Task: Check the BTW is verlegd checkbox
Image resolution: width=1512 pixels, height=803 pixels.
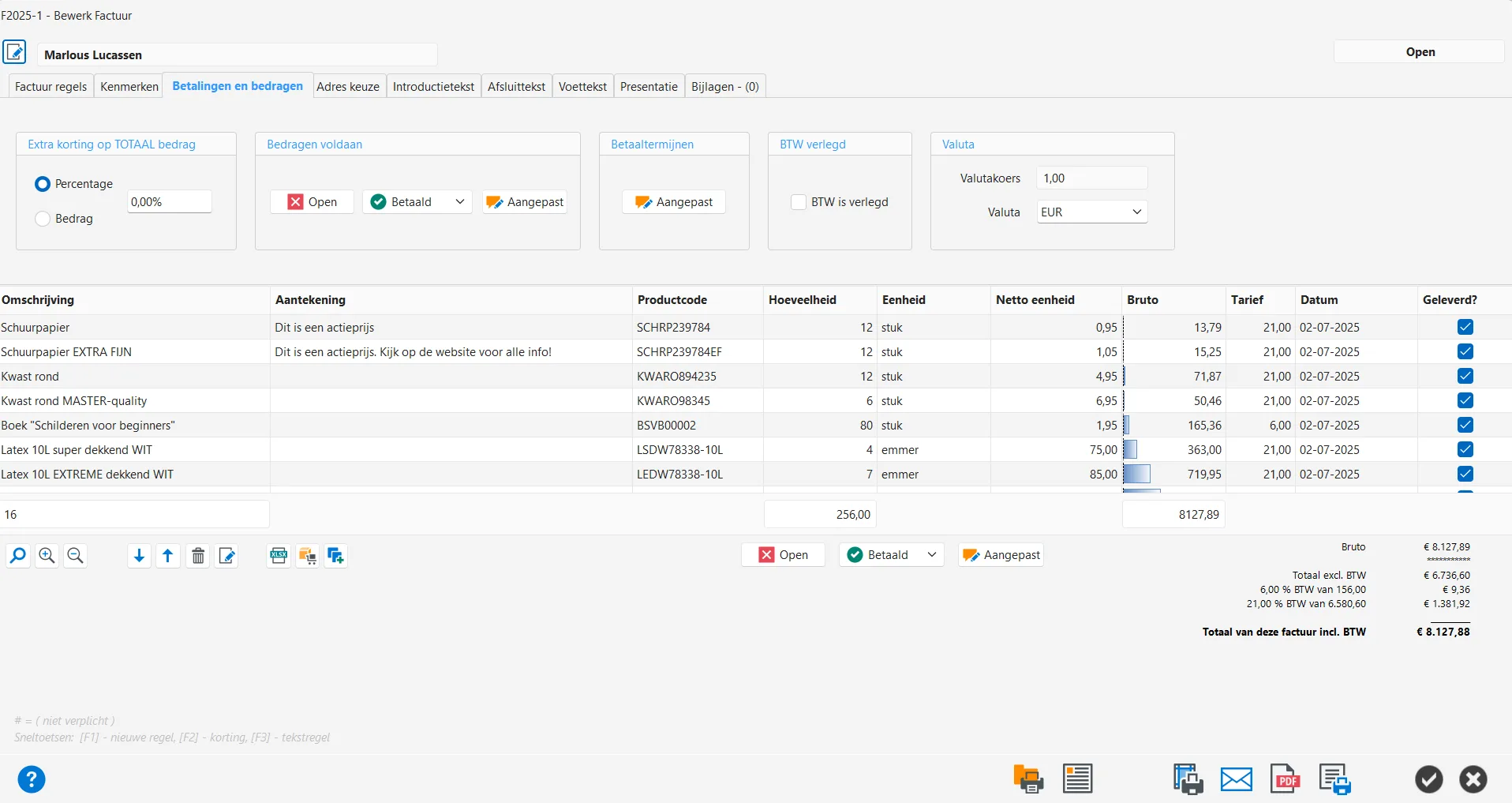Action: [x=799, y=202]
